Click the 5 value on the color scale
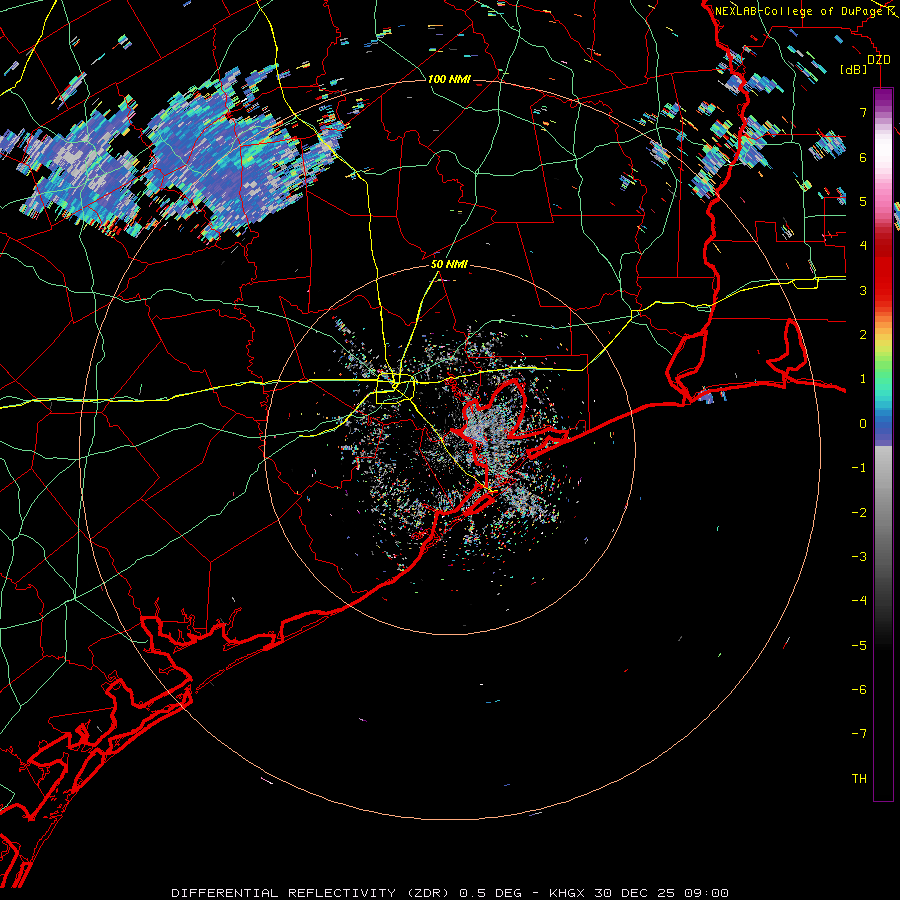 (x=863, y=201)
